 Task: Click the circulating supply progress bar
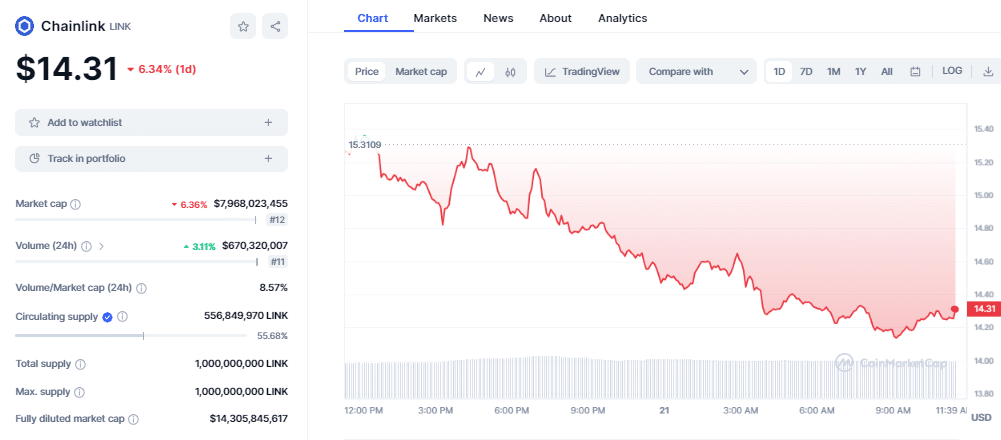point(131,335)
